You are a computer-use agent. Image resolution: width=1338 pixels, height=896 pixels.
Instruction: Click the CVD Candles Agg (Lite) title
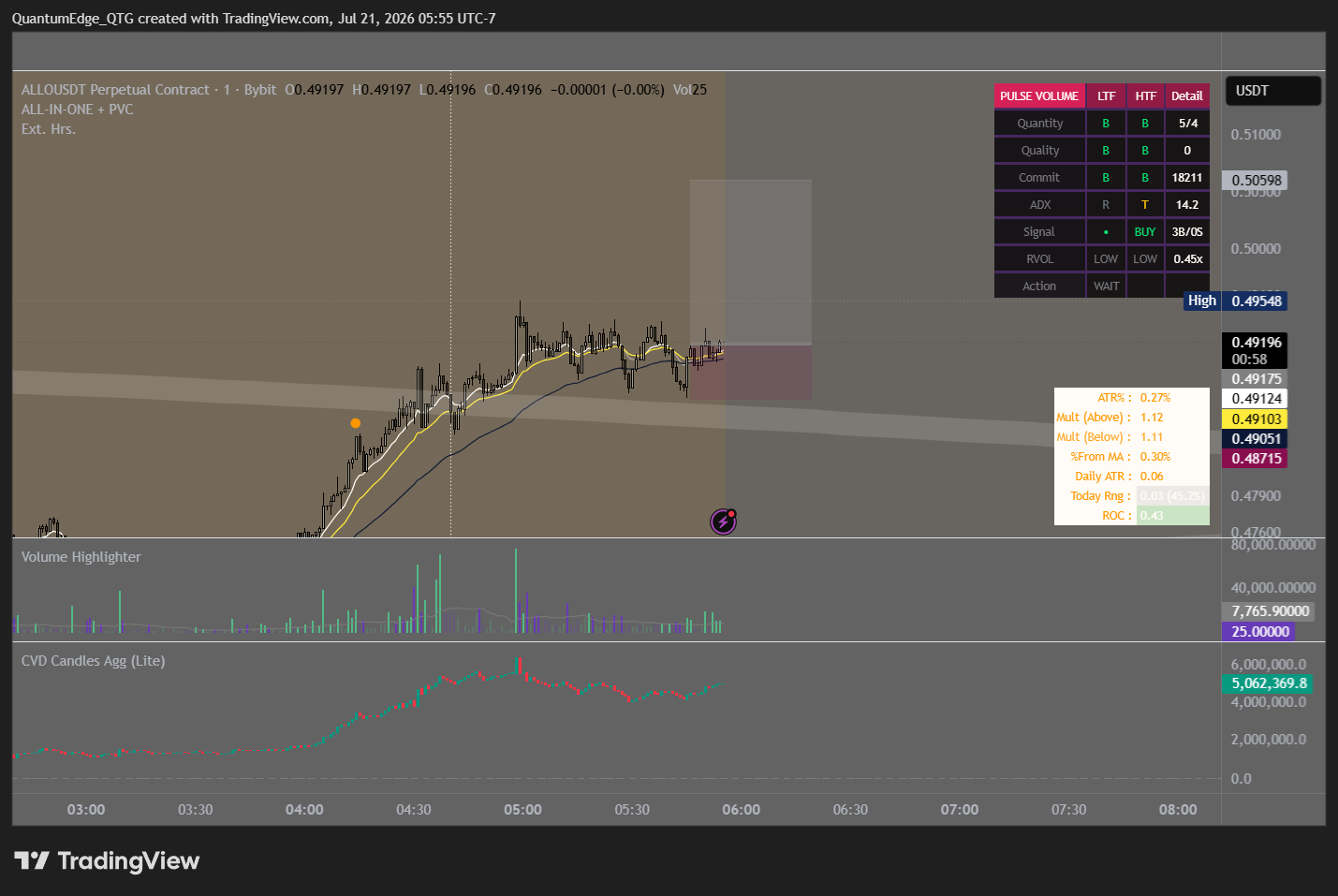tap(94, 661)
